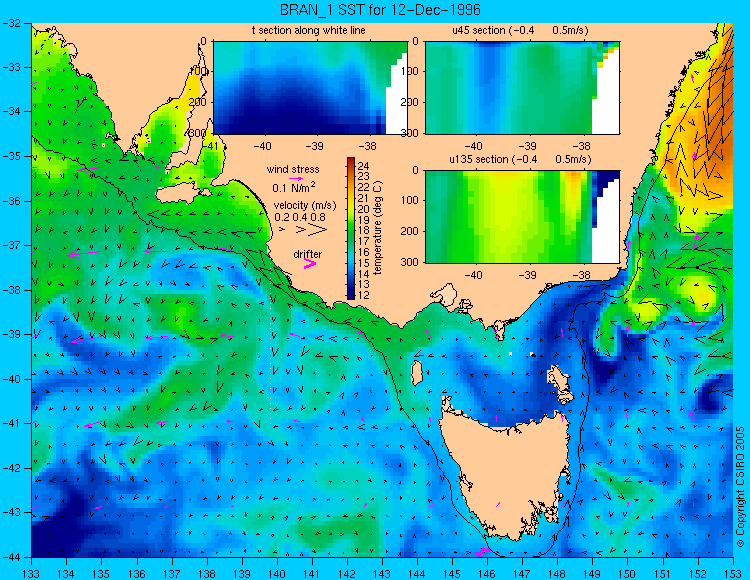This screenshot has height=580, width=750.
Task: Click the colorbar value 12
Action: pos(363,295)
